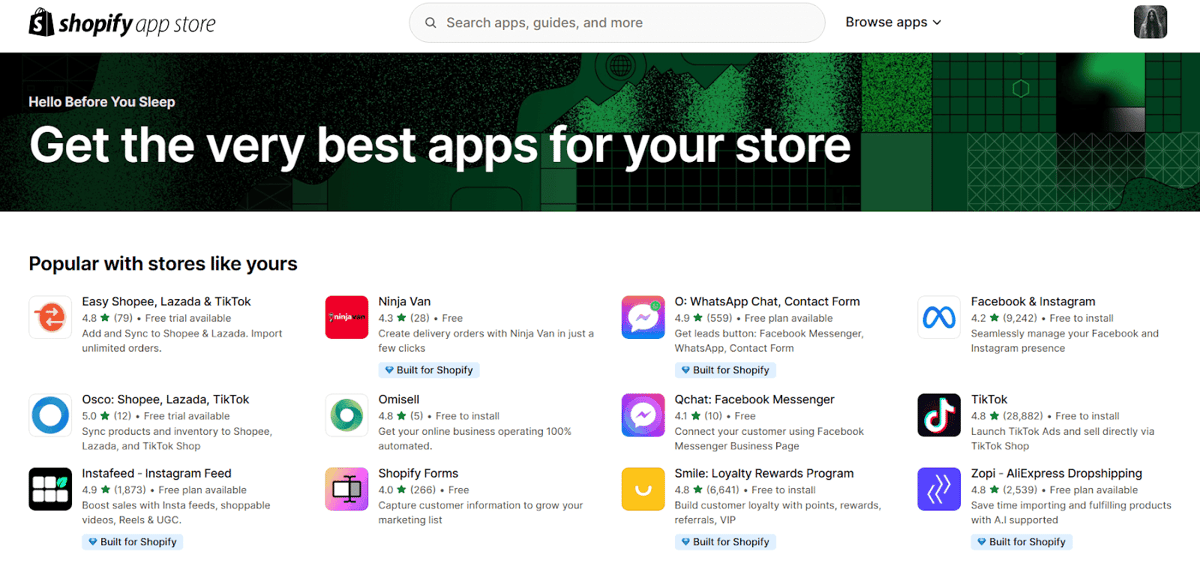Open the Smile loyalty app icon
1200x578 pixels.
(x=642, y=489)
